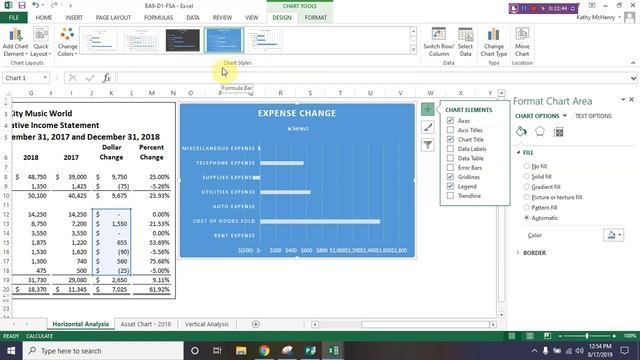Image resolution: width=640 pixels, height=360 pixels.
Task: Open the Name Box dropdown
Action: [45, 78]
